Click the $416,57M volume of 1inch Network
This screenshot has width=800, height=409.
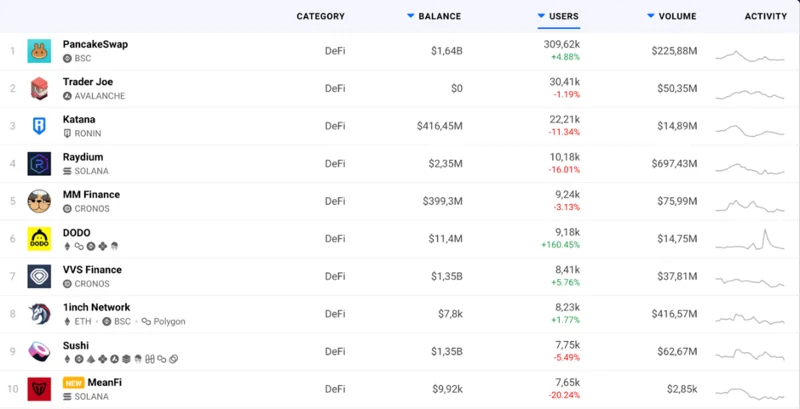click(x=674, y=314)
